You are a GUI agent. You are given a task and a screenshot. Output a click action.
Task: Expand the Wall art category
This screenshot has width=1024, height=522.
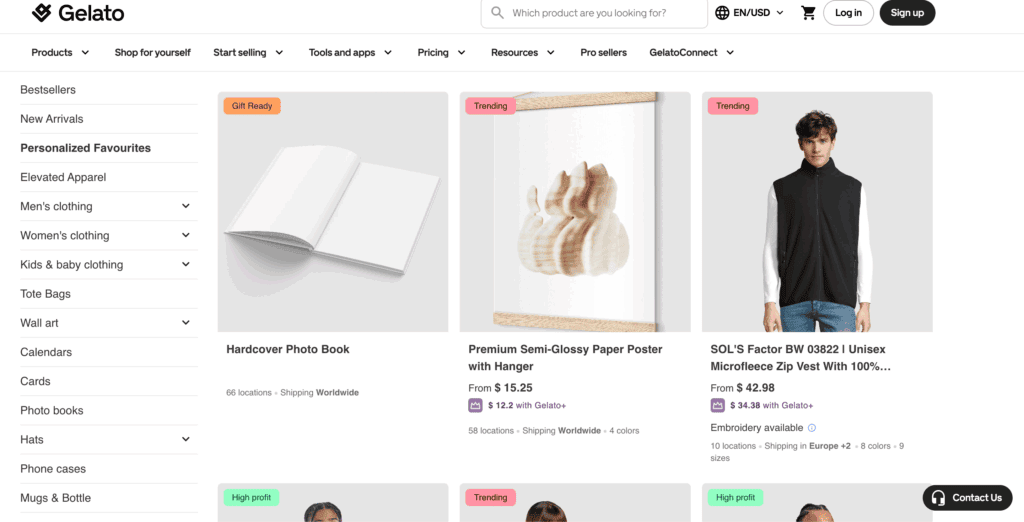coord(186,323)
